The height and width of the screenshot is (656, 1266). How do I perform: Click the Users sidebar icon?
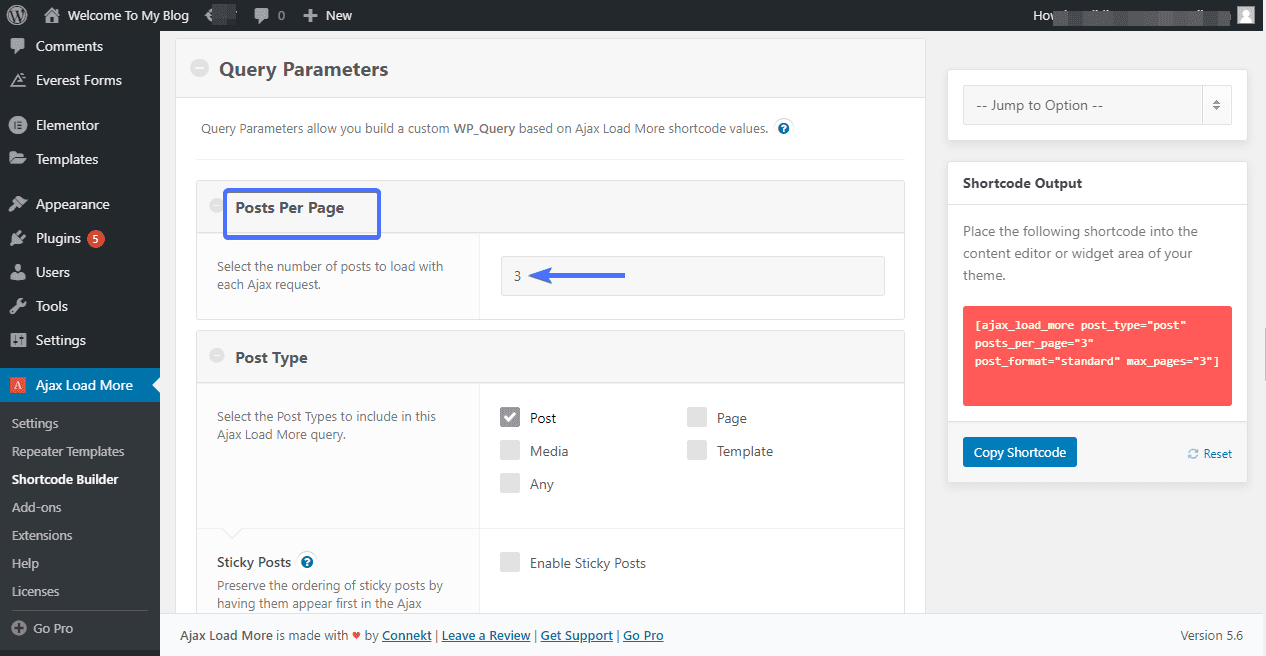pyautogui.click(x=18, y=272)
